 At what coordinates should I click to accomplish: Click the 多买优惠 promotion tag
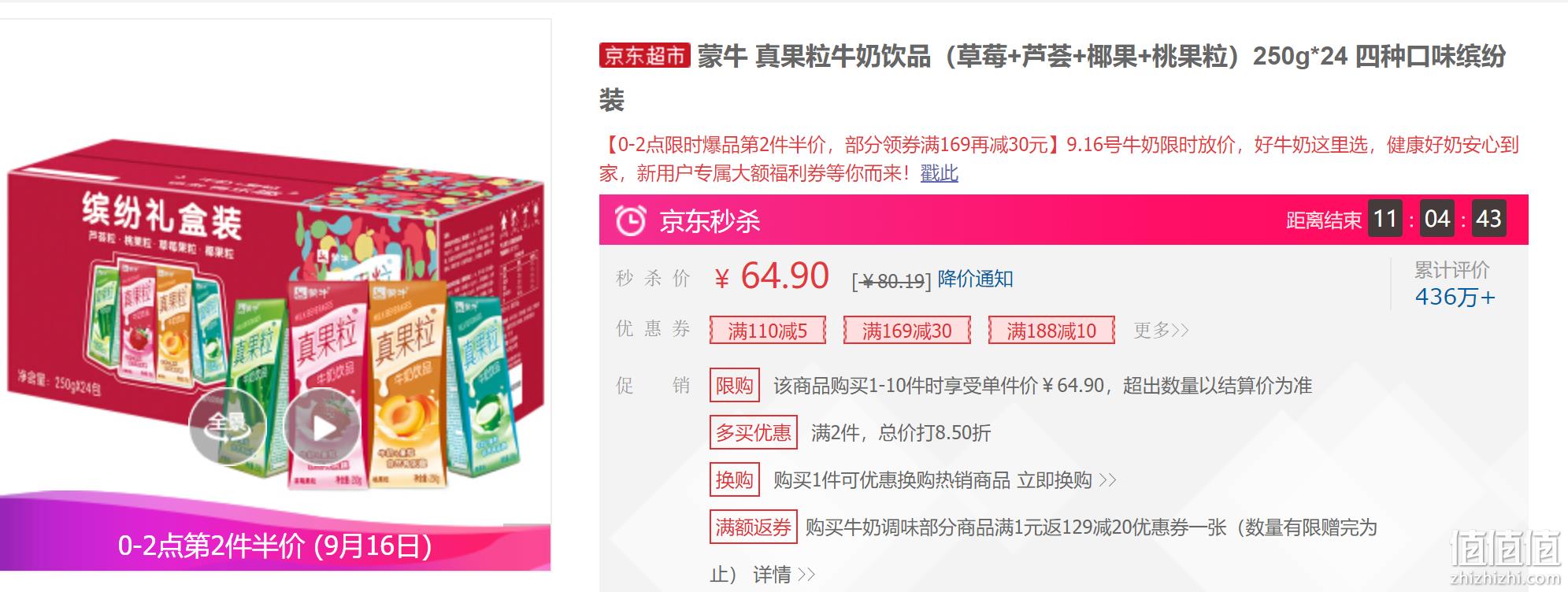pos(753,433)
